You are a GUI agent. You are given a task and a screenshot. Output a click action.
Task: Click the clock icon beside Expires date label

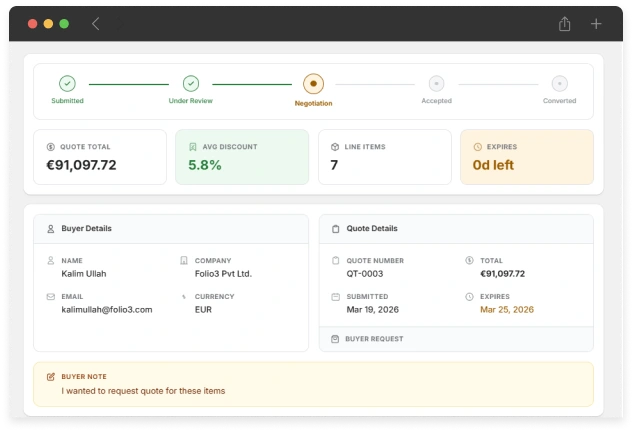pyautogui.click(x=469, y=297)
